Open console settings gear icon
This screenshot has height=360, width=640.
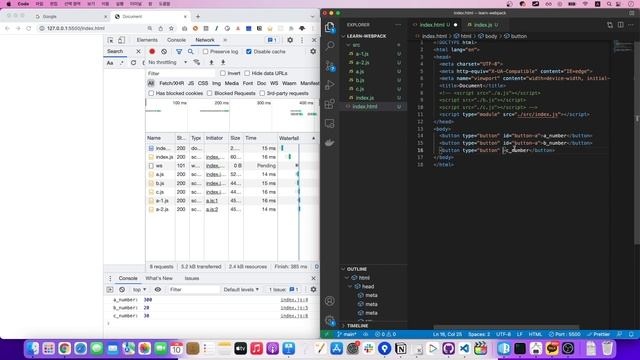tap(313, 289)
